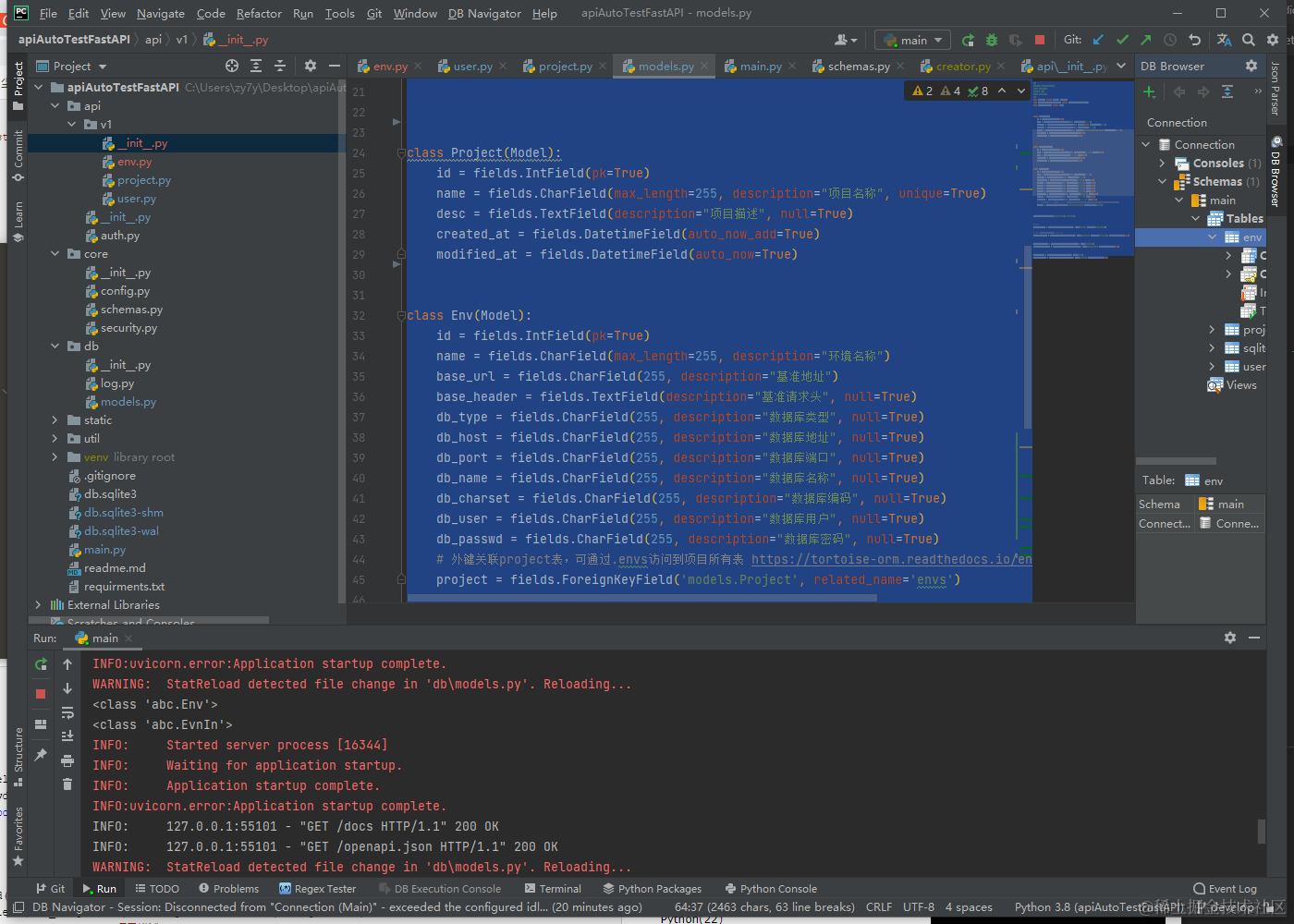Clear the Run console output trash icon

pyautogui.click(x=67, y=784)
